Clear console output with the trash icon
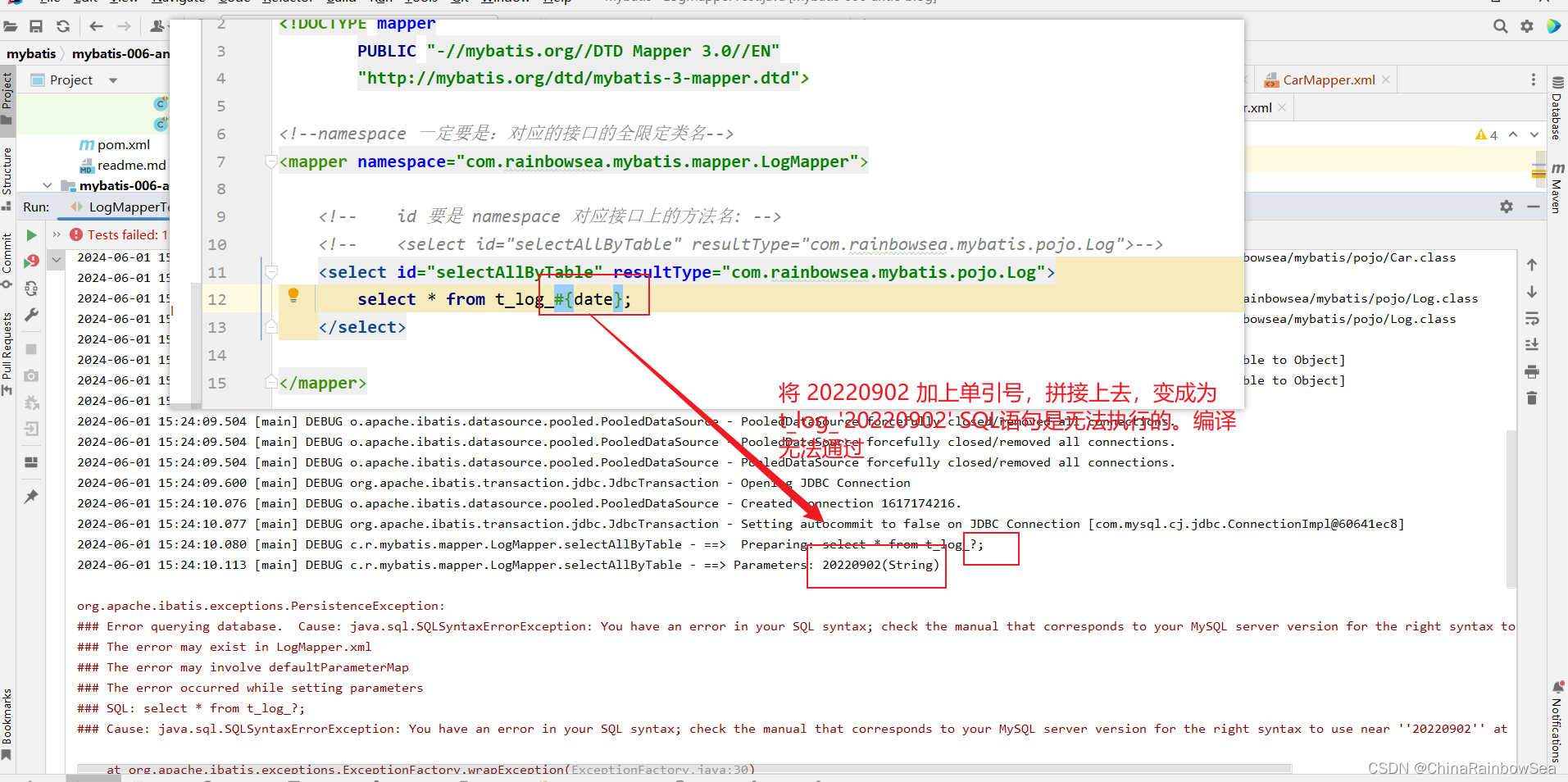Screen dimensions: 1568x782 point(1532,398)
